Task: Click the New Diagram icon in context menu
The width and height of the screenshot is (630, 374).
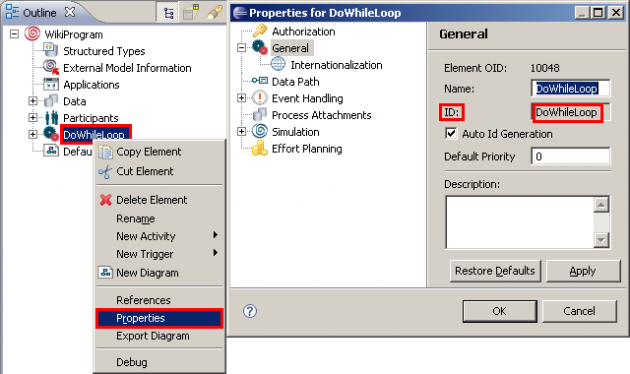Action: [105, 272]
